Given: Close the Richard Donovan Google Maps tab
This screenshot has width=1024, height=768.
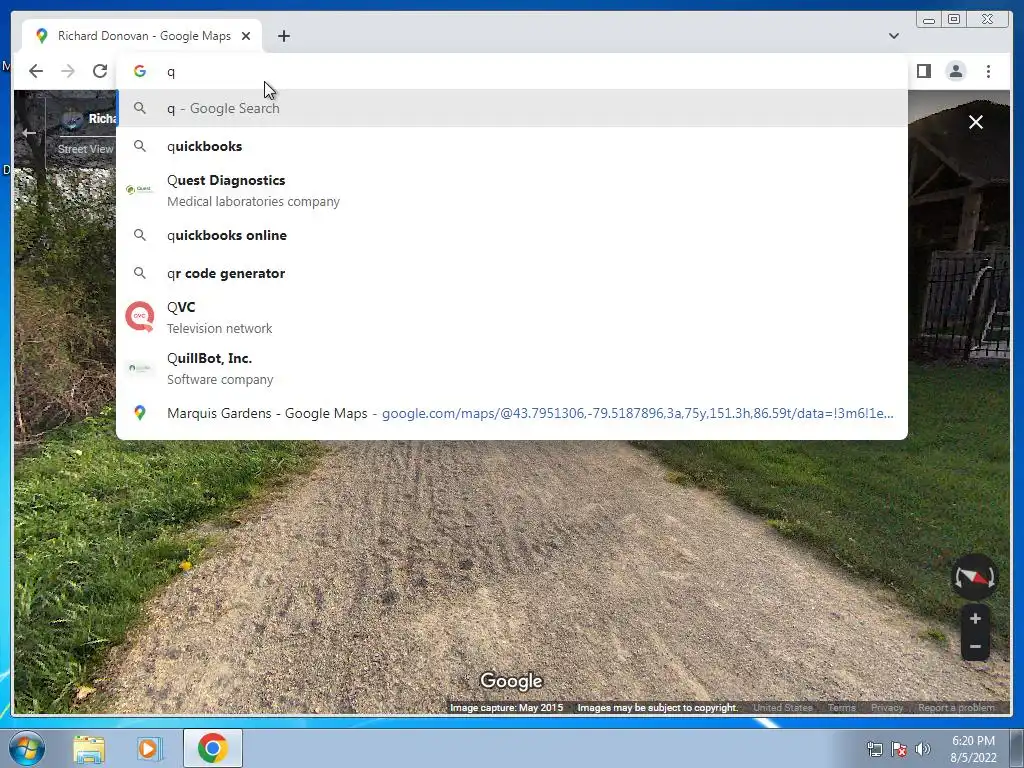Looking at the screenshot, I should [x=246, y=36].
